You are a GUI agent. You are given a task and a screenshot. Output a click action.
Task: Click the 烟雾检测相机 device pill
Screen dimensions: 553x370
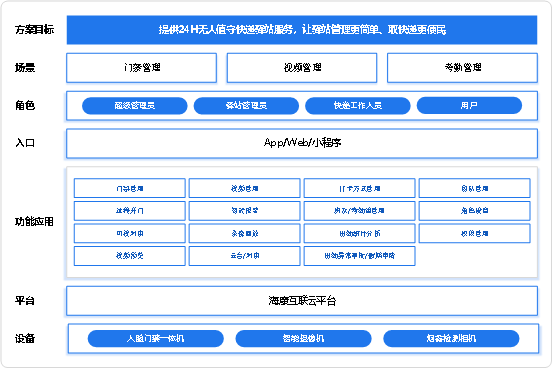451,339
